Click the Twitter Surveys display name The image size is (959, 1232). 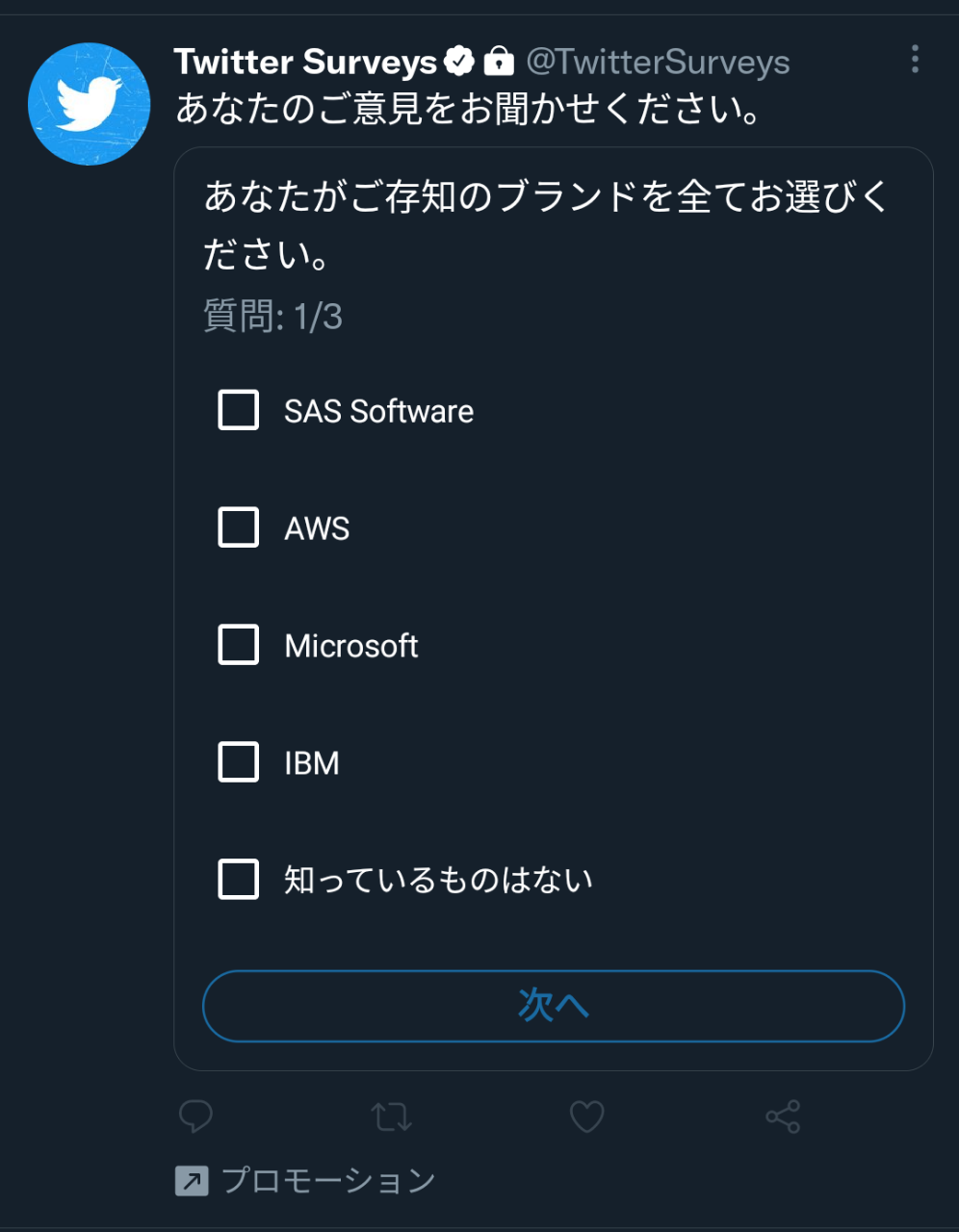305,62
